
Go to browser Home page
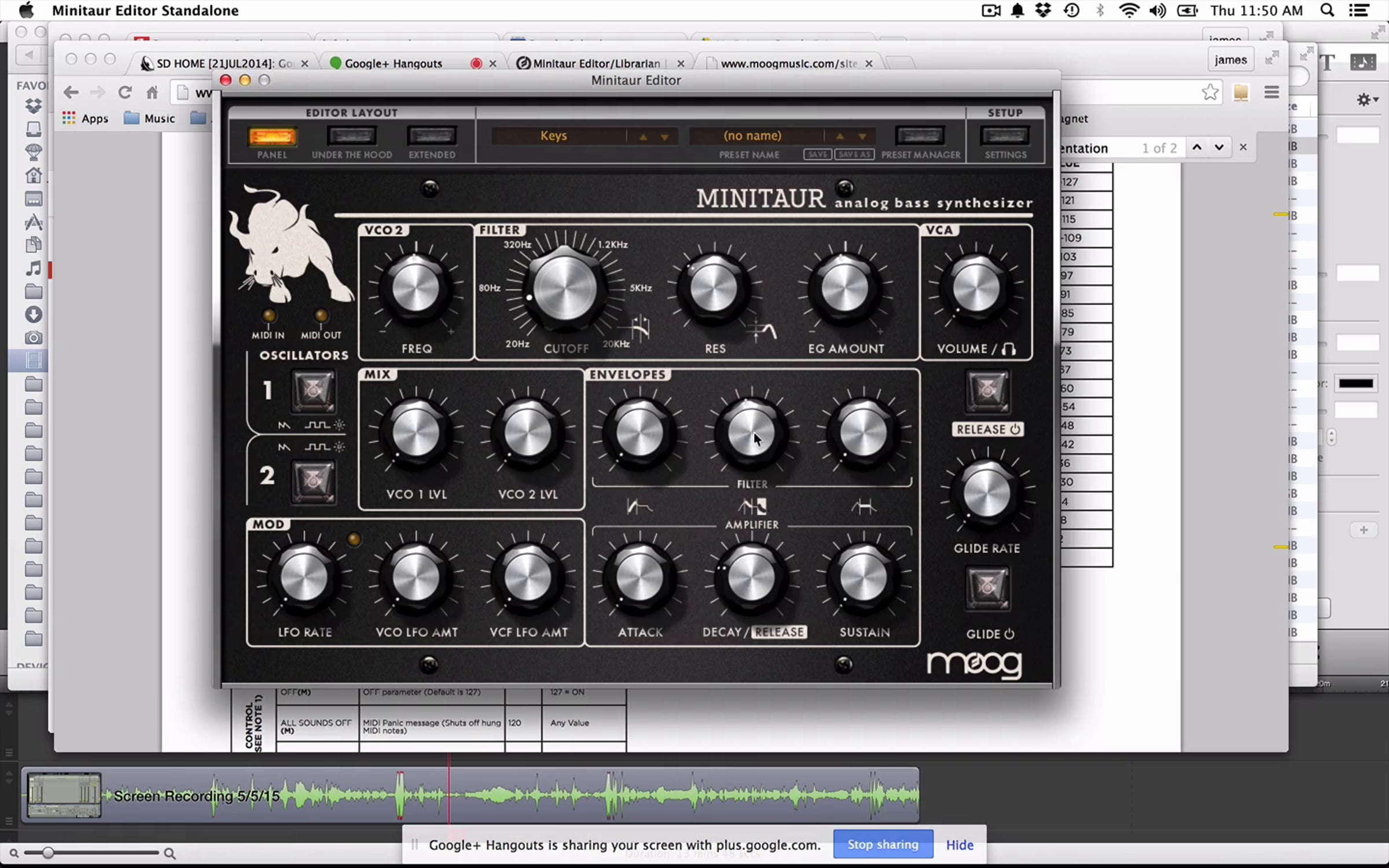pos(152,92)
